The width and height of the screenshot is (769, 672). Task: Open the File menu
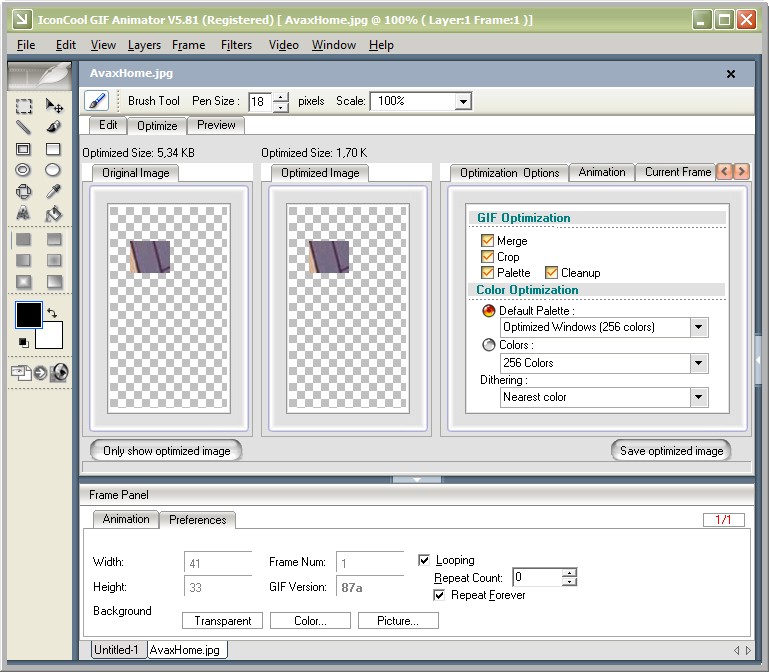click(x=26, y=45)
